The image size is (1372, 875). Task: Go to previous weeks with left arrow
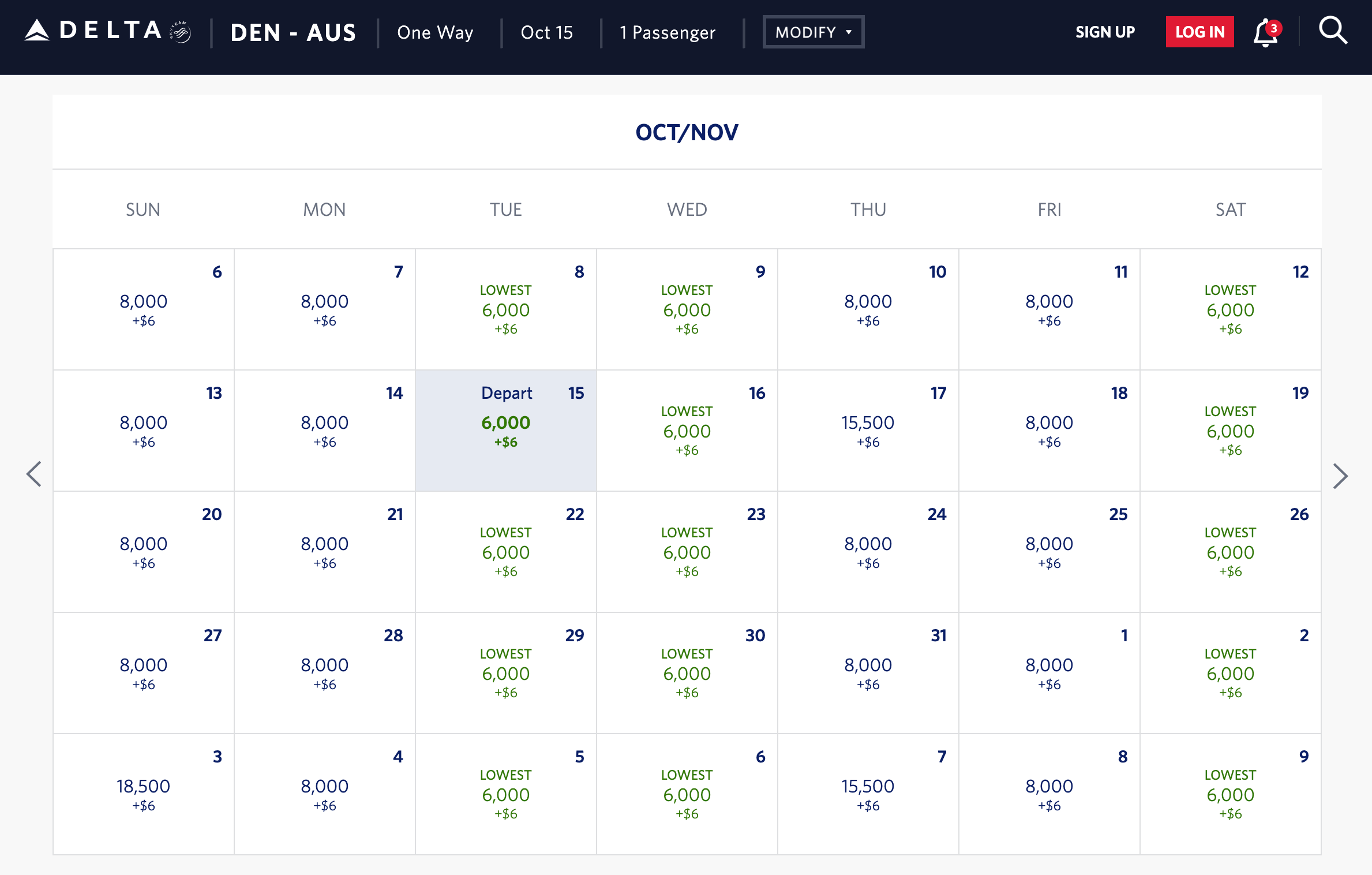tap(34, 474)
